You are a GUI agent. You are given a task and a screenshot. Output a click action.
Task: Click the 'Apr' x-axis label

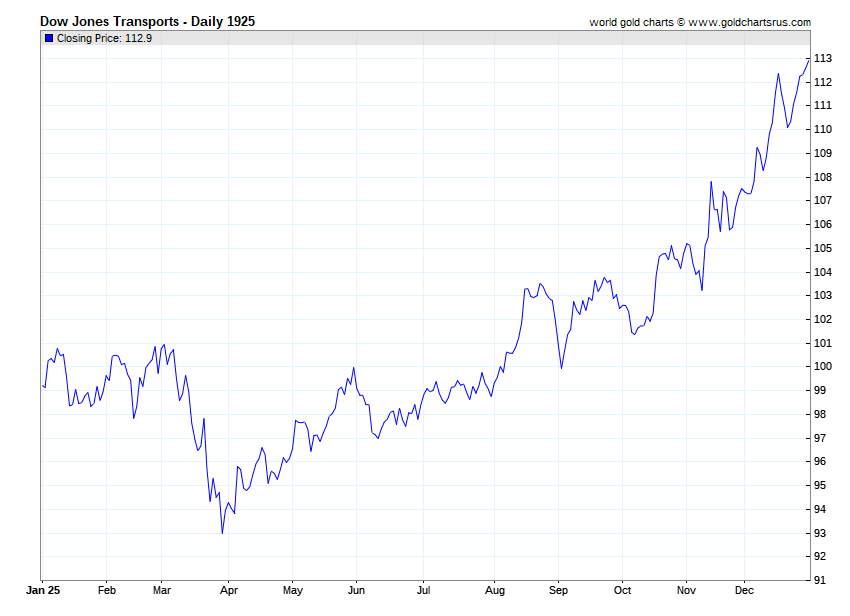[x=229, y=591]
